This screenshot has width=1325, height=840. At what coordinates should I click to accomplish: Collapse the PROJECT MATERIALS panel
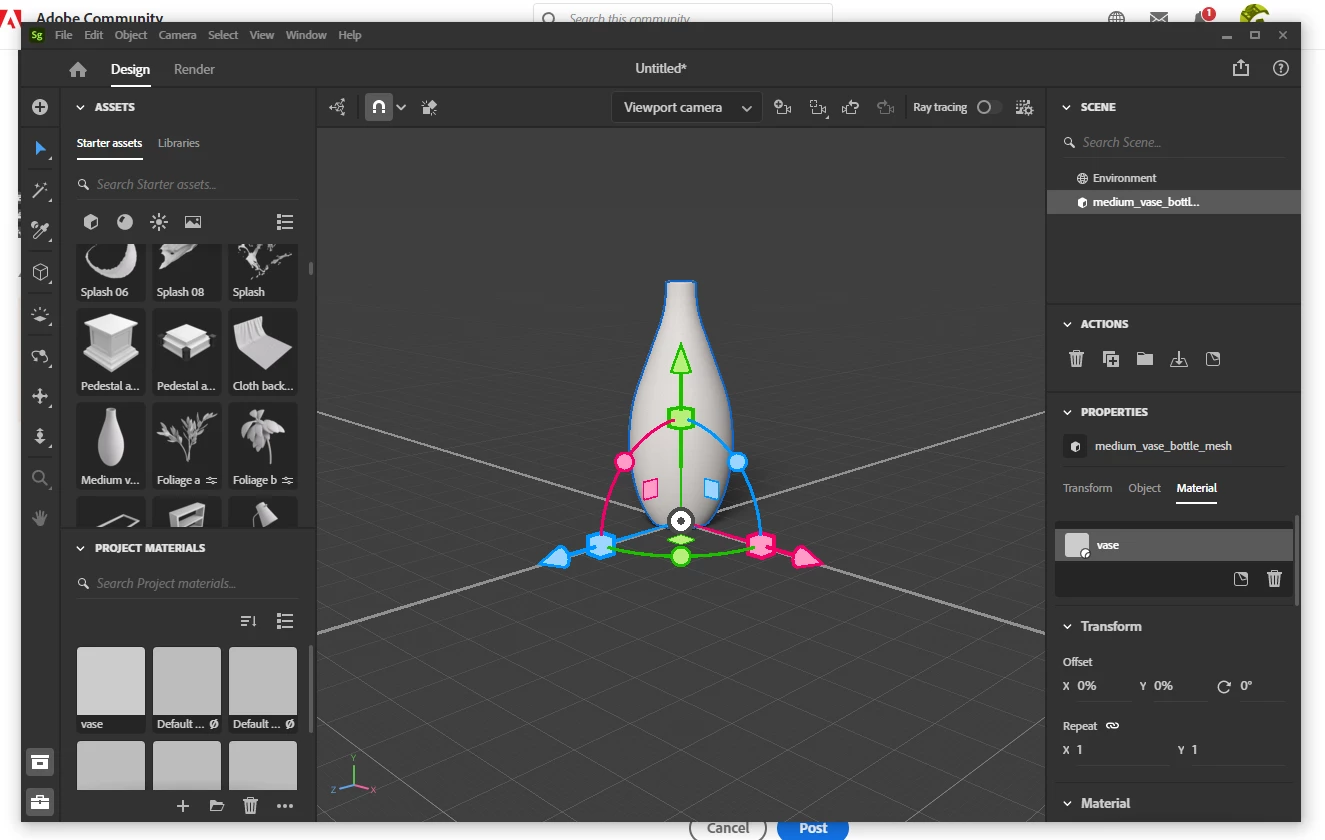[x=80, y=548]
